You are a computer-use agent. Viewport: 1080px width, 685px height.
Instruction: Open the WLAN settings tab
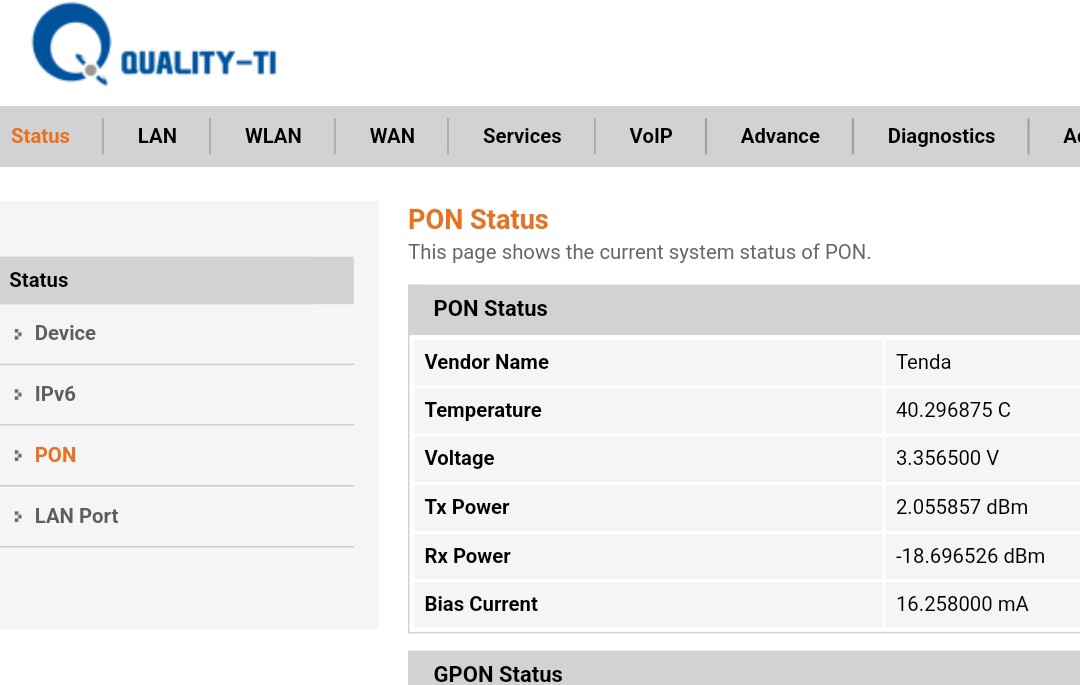point(273,136)
